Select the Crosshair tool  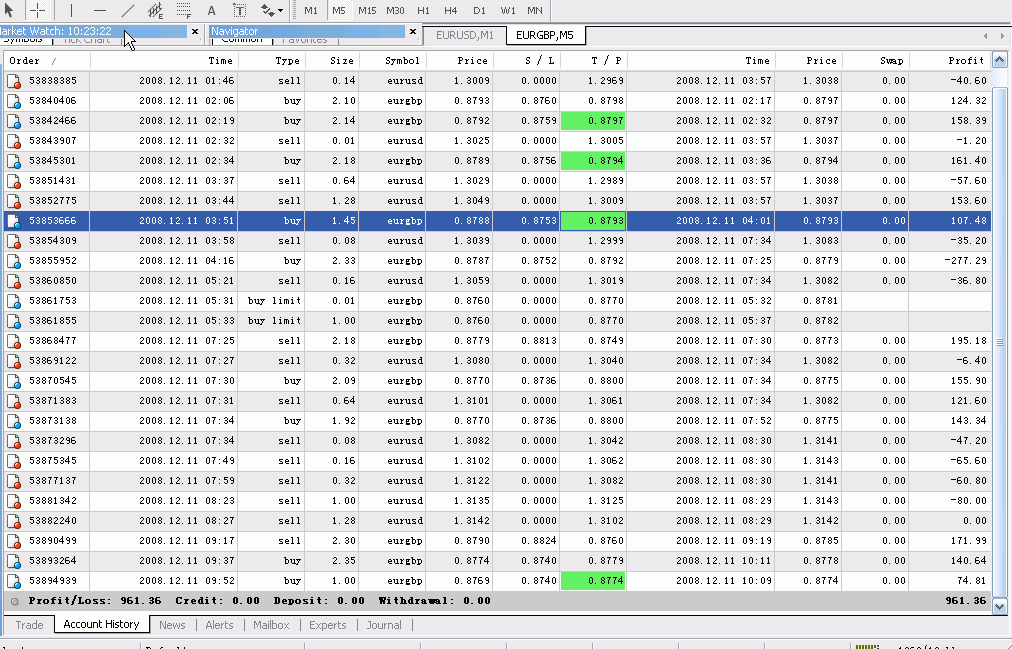[x=37, y=10]
